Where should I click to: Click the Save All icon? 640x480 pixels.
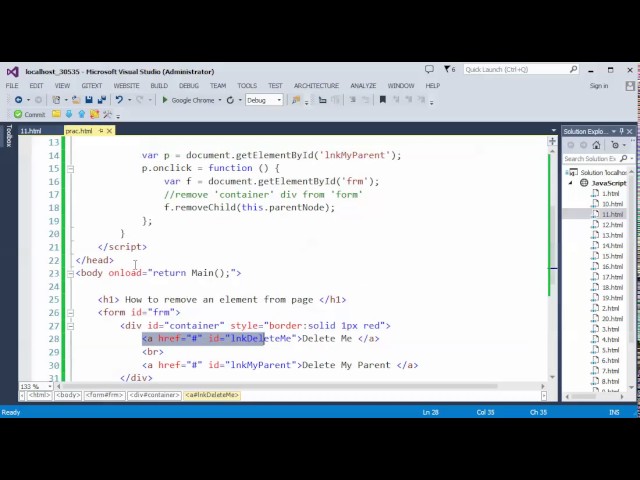(x=102, y=100)
